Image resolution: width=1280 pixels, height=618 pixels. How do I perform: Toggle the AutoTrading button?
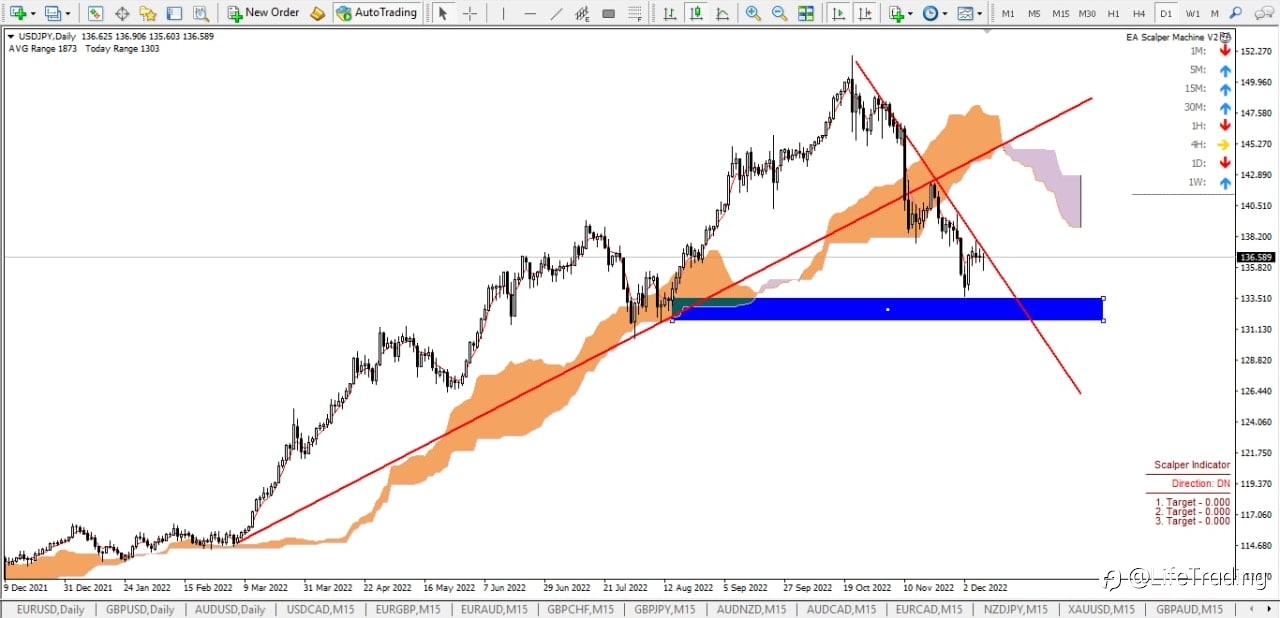(376, 13)
